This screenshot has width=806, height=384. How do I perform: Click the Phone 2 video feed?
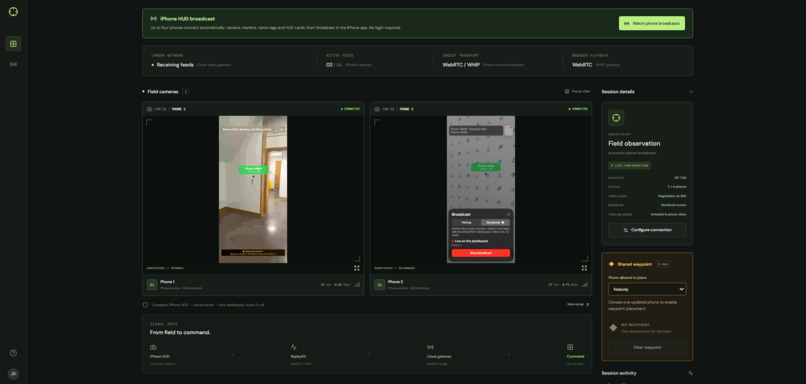pyautogui.click(x=481, y=189)
